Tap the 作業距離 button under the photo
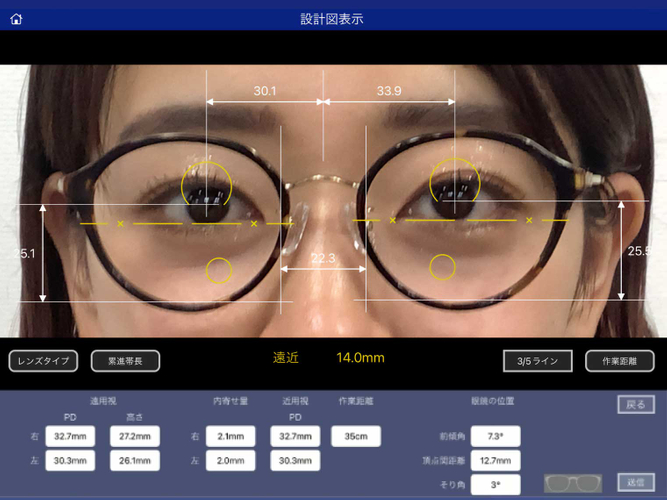This screenshot has height=500, width=667. (x=619, y=361)
